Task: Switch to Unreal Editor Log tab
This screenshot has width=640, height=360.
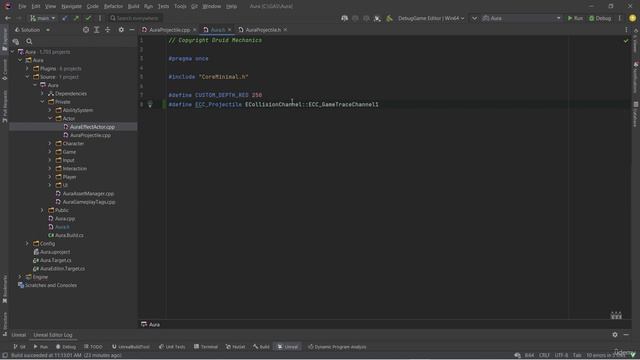Action: coord(53,335)
